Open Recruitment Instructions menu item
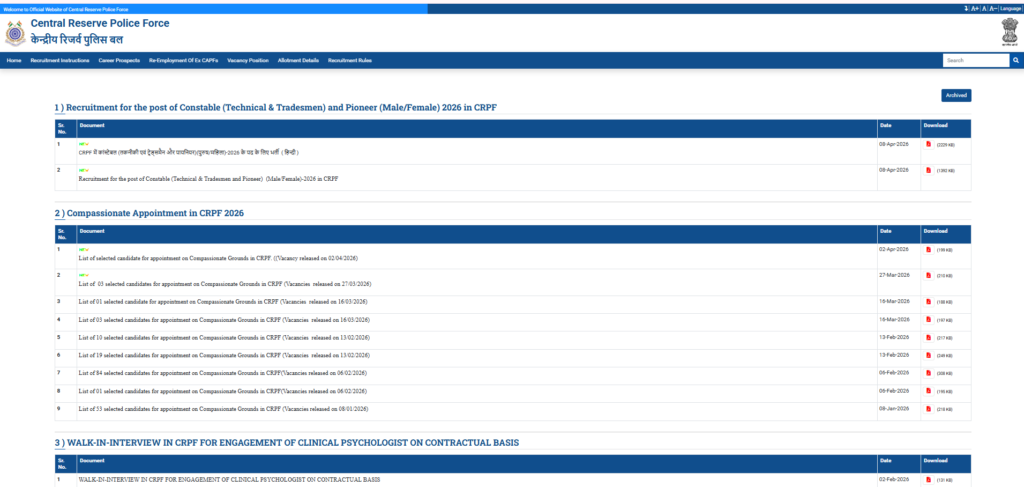1024x487 pixels. tap(60, 60)
